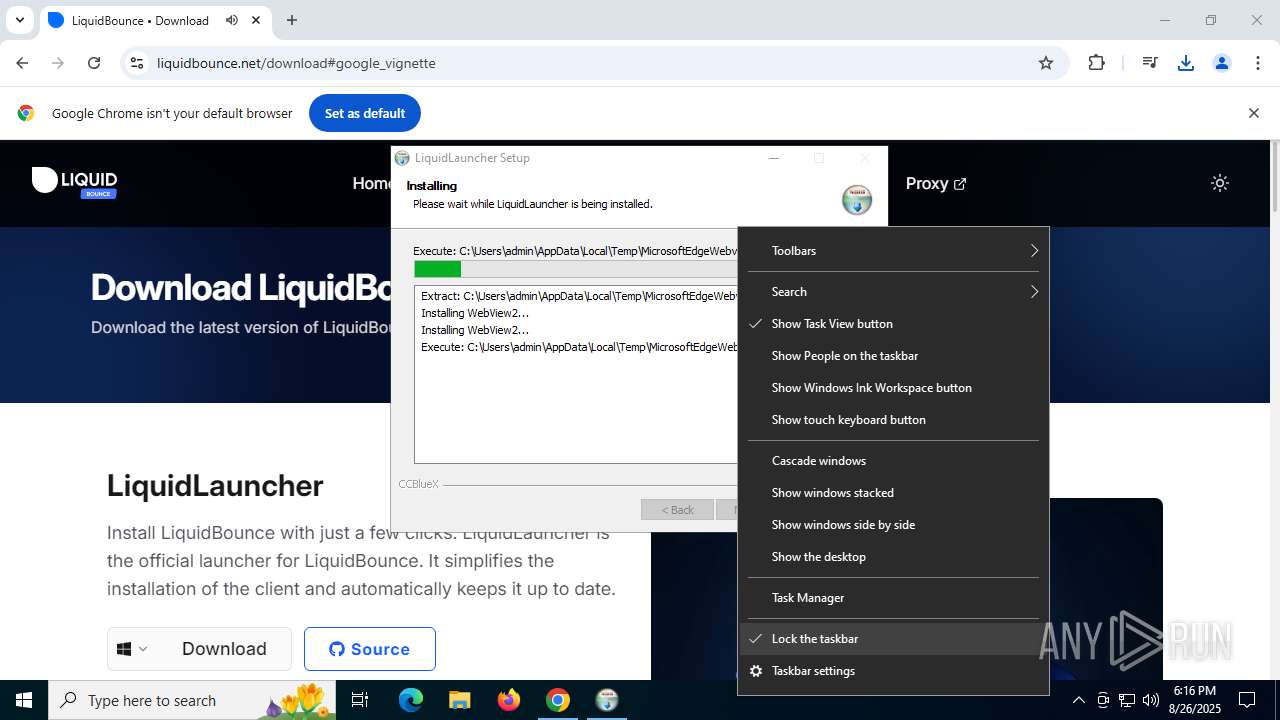Open the taskbar clock and date
Image resolution: width=1280 pixels, height=720 pixels.
(1194, 700)
